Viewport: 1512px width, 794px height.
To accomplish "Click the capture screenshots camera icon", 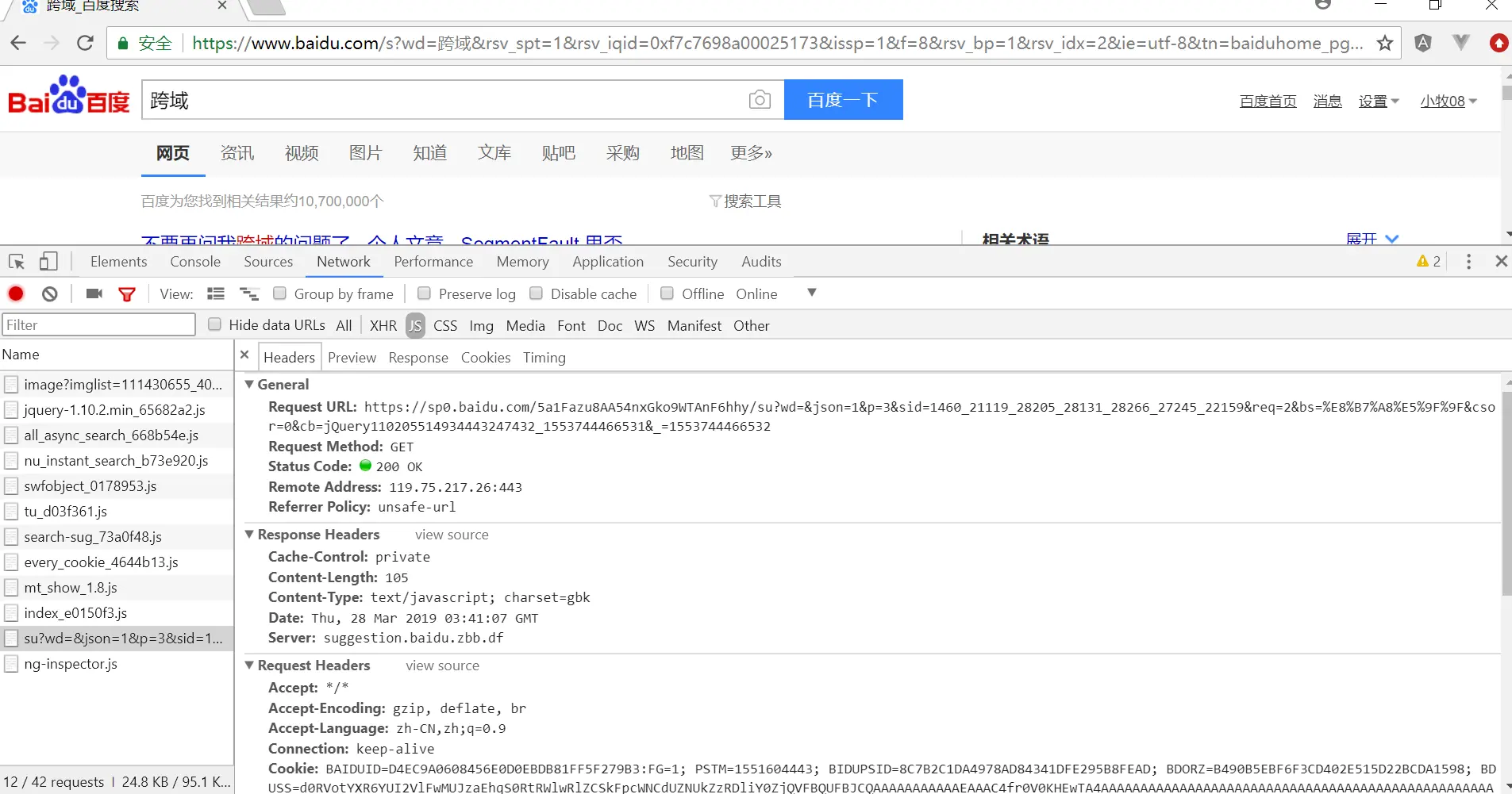I will (94, 293).
